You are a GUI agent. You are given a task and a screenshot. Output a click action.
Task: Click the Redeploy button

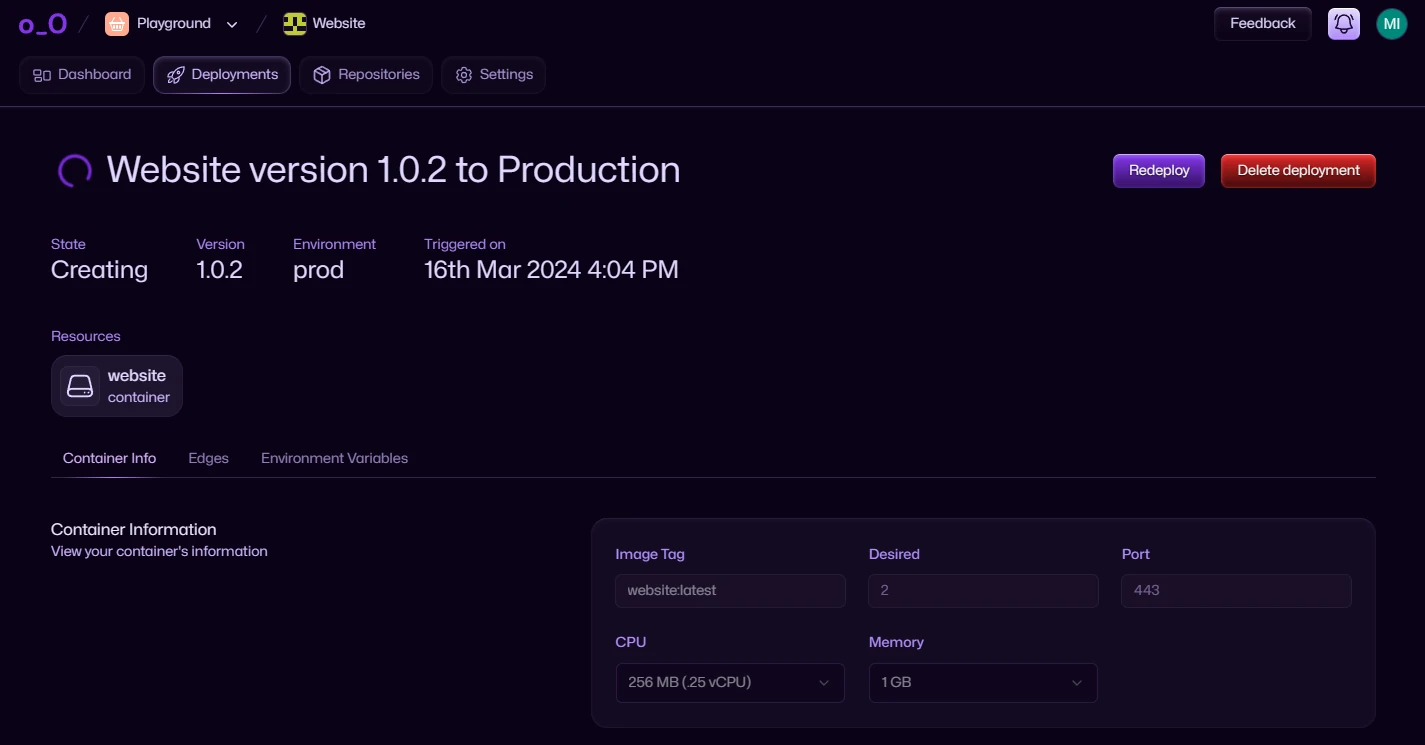click(1159, 171)
